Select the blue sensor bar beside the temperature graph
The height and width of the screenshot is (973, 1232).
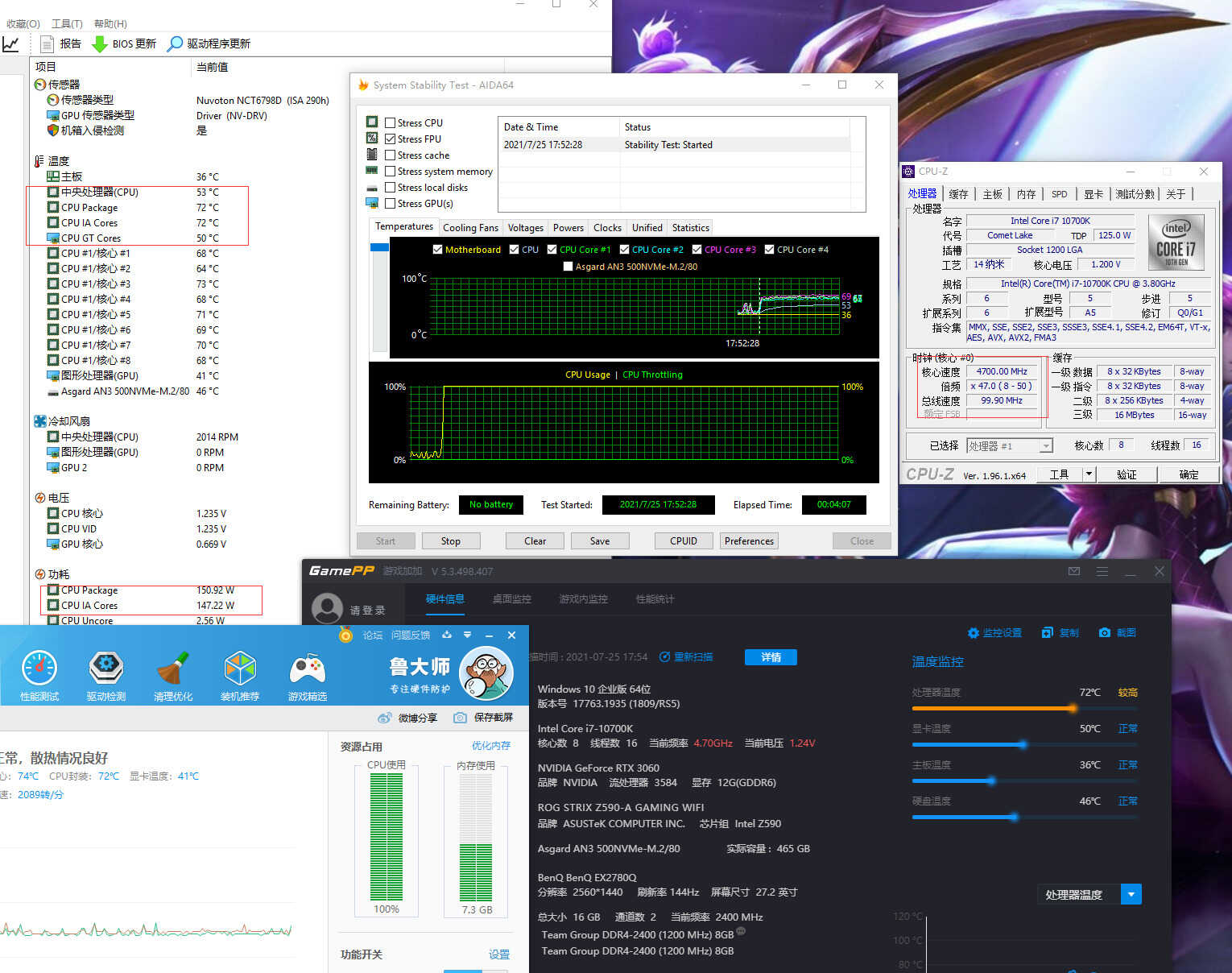[379, 247]
